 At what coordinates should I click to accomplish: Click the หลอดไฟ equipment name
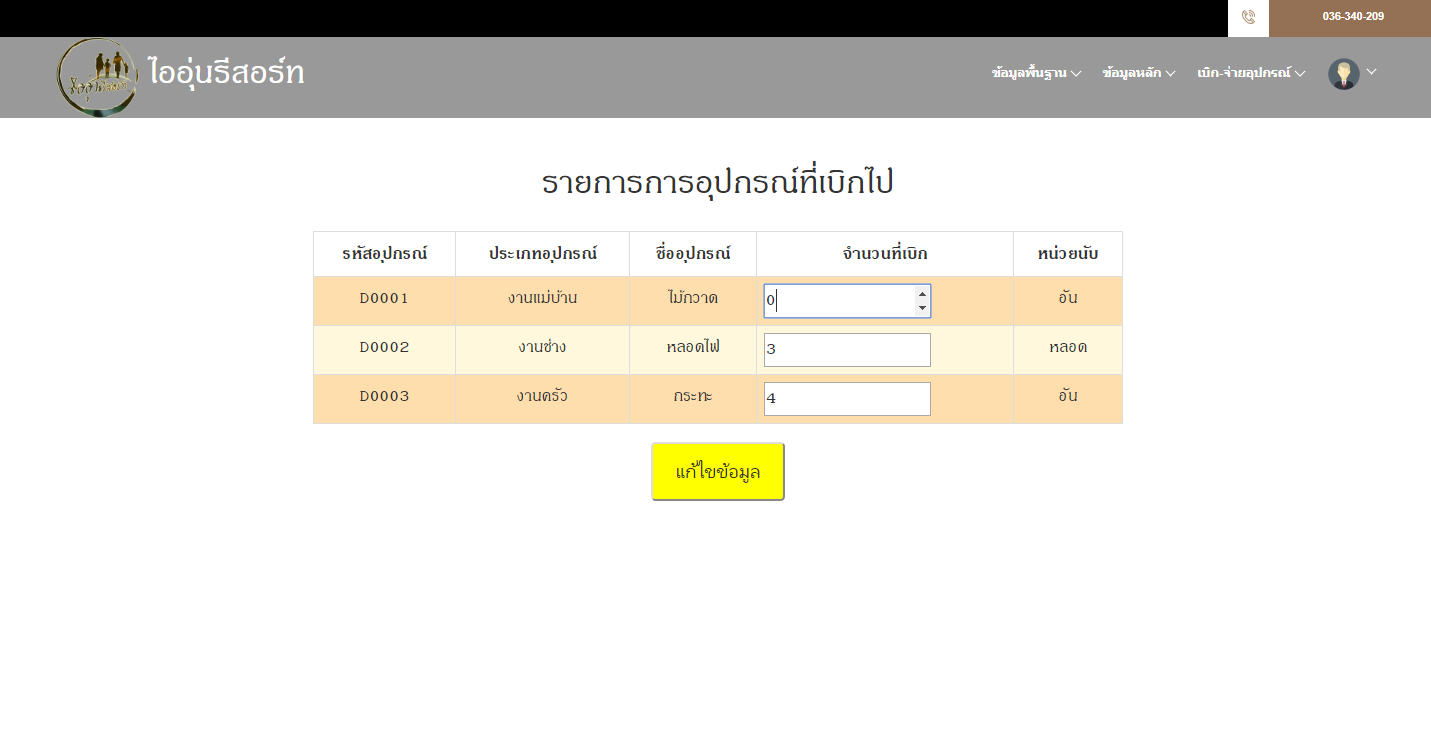(693, 347)
